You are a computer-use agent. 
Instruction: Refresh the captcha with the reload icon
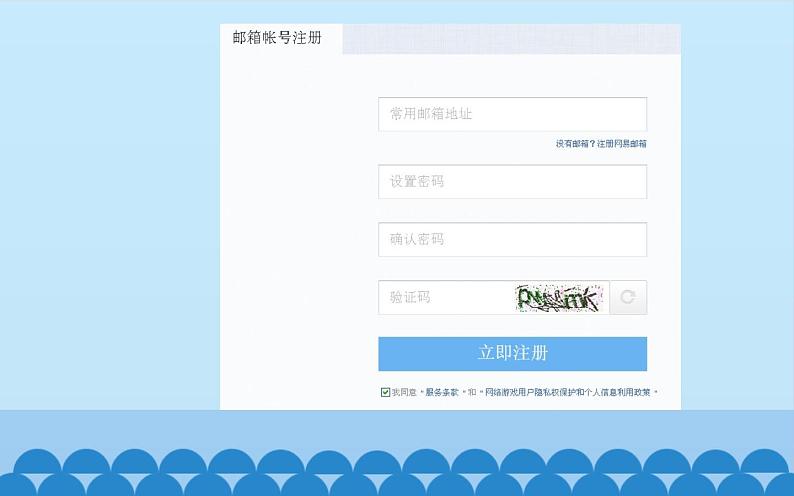[628, 298]
